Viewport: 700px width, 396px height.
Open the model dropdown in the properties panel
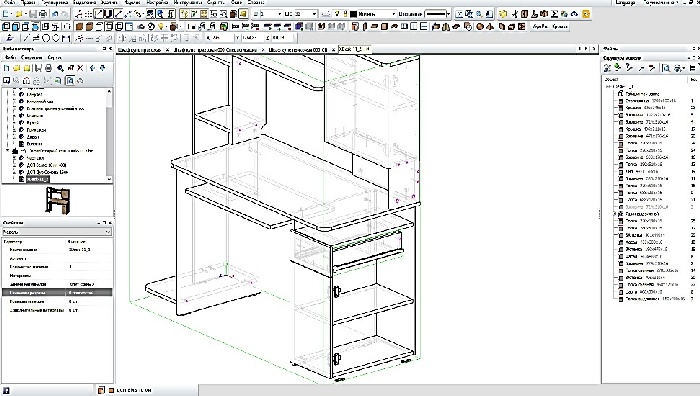tap(57, 232)
